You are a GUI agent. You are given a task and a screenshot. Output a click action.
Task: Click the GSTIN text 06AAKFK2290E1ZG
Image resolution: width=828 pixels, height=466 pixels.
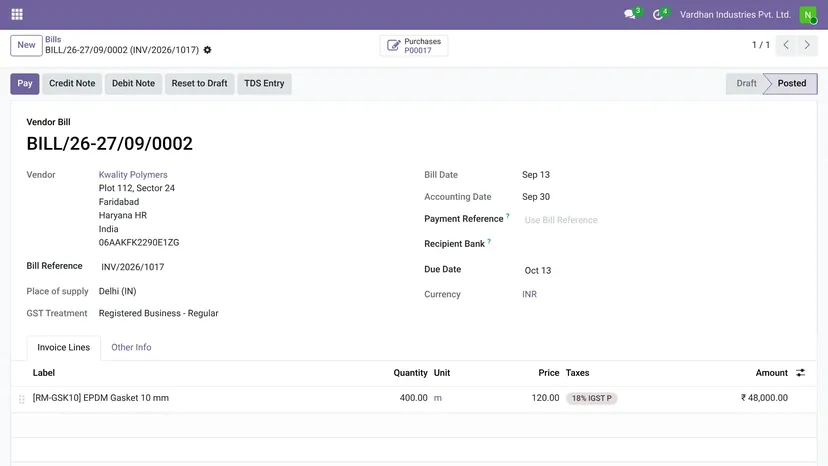click(x=139, y=243)
